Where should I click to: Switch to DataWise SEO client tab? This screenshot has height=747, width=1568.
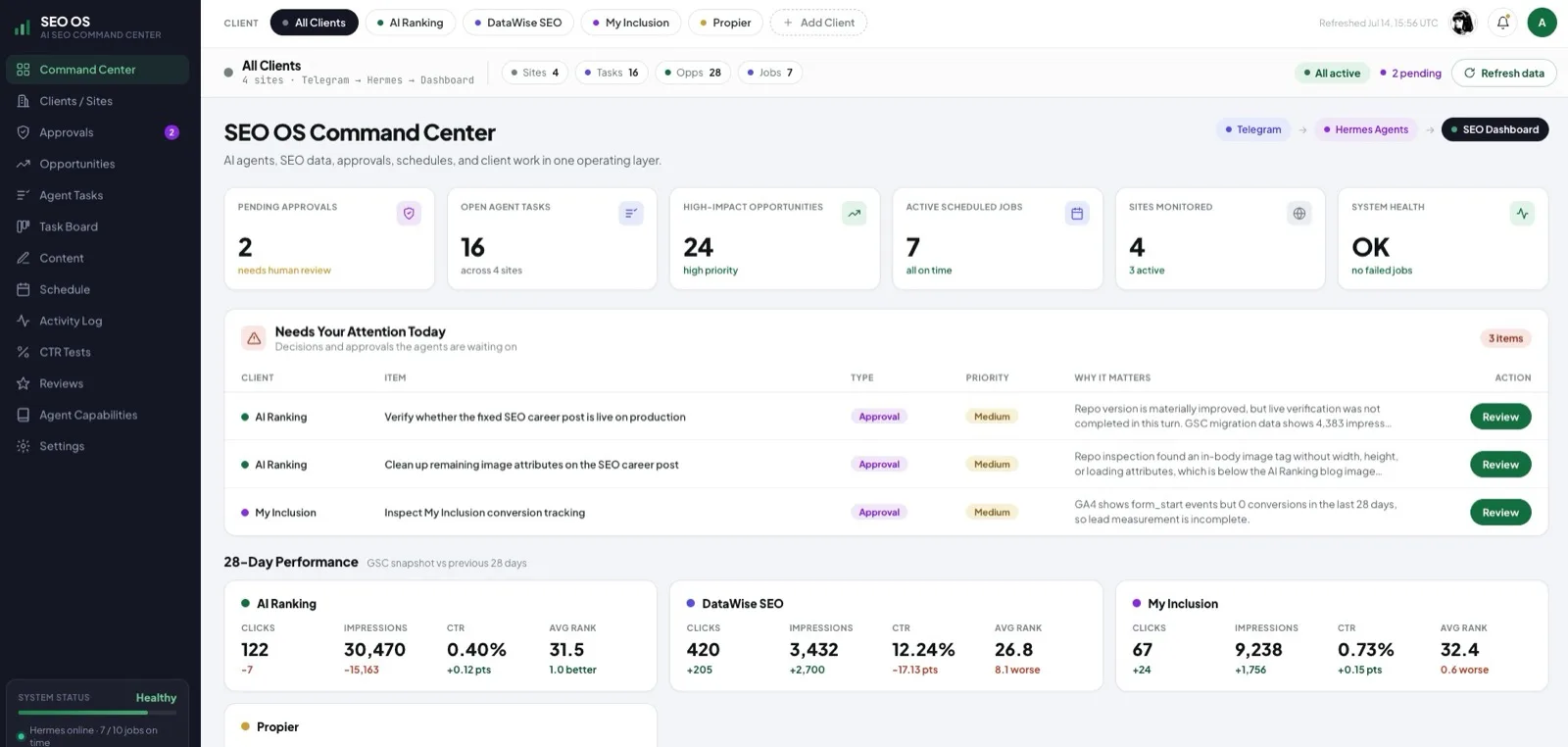tap(518, 23)
